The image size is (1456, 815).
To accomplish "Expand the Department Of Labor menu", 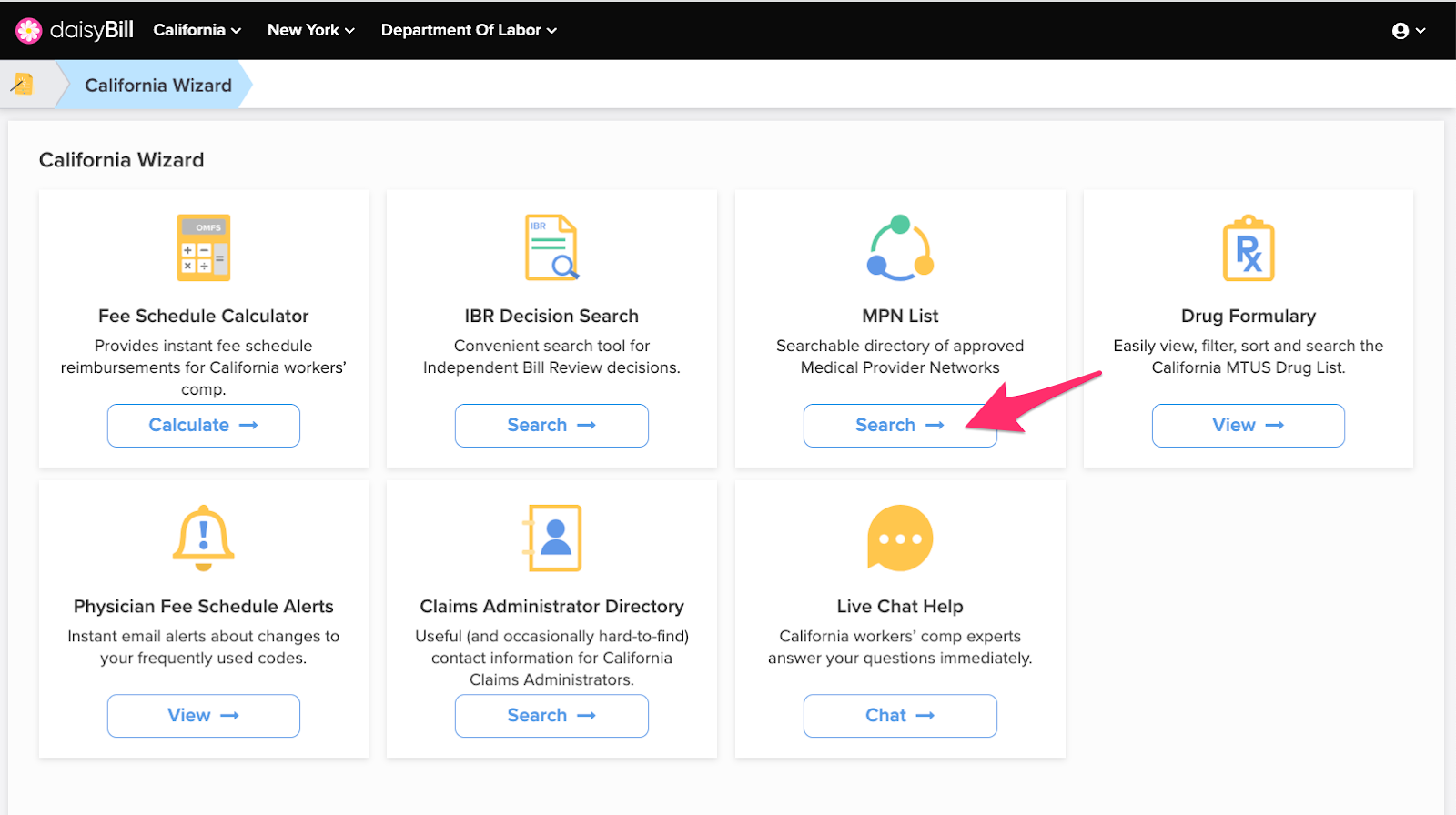I will point(469,30).
